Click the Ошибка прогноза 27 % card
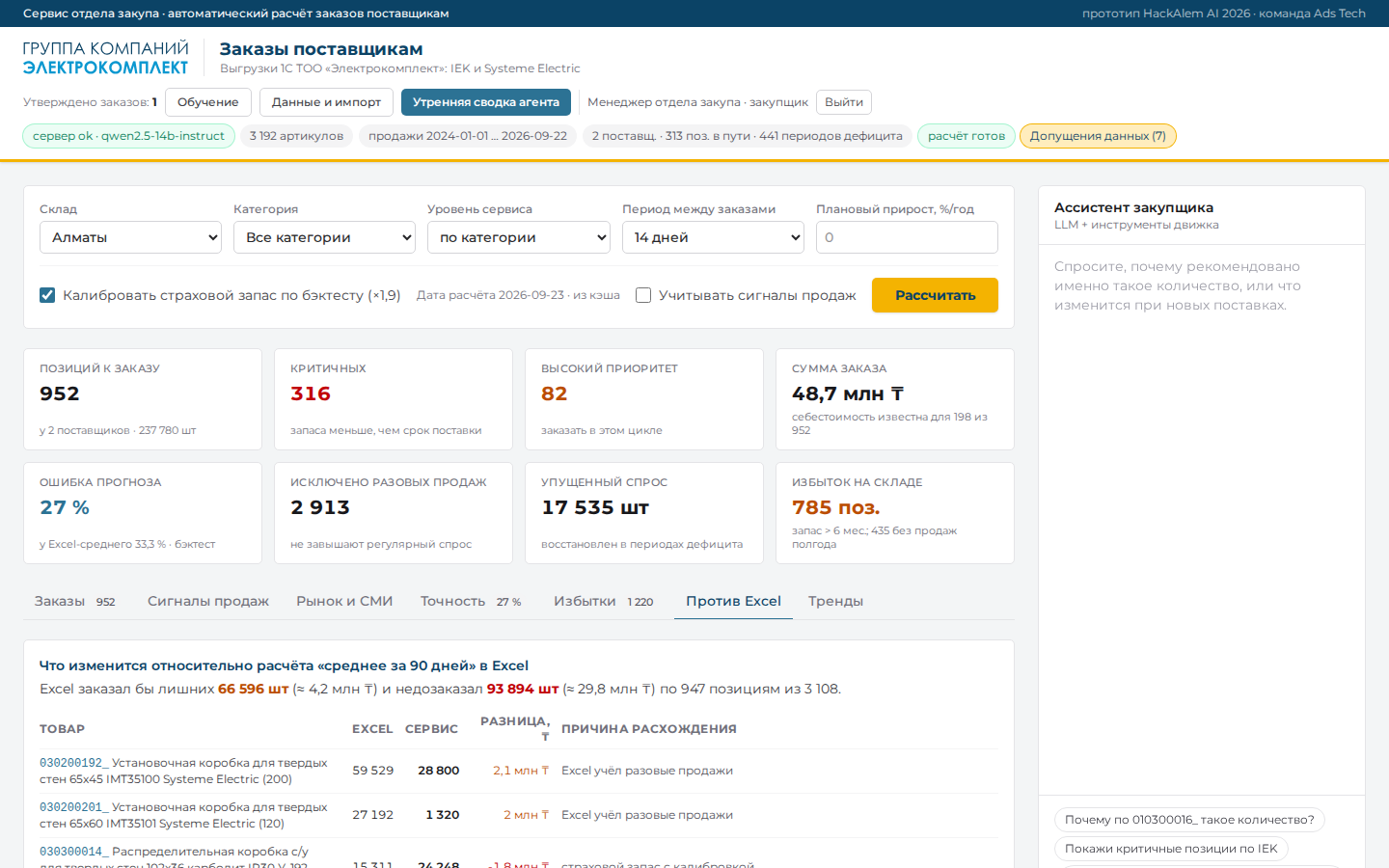The image size is (1389, 868). point(143,513)
